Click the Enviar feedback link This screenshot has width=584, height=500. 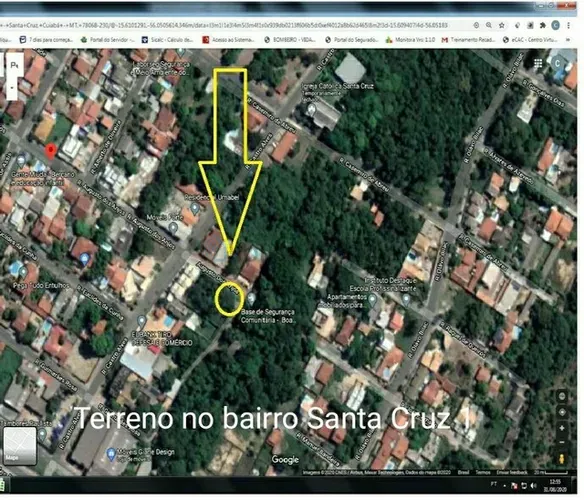tap(512, 472)
